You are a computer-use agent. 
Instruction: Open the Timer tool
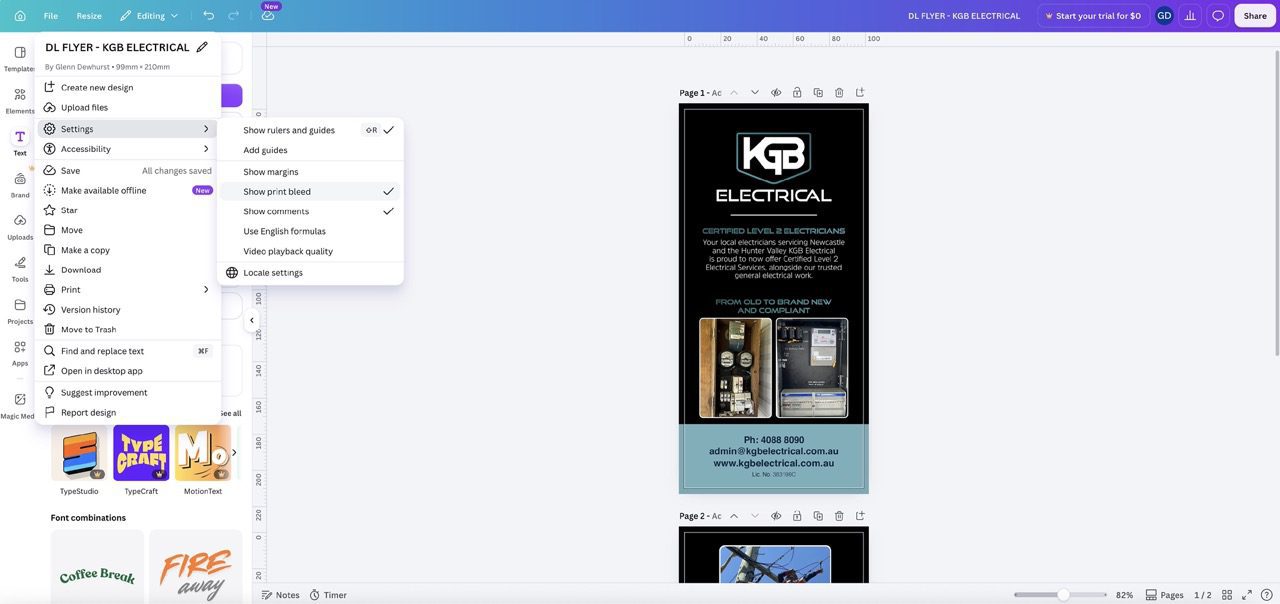tap(328, 595)
